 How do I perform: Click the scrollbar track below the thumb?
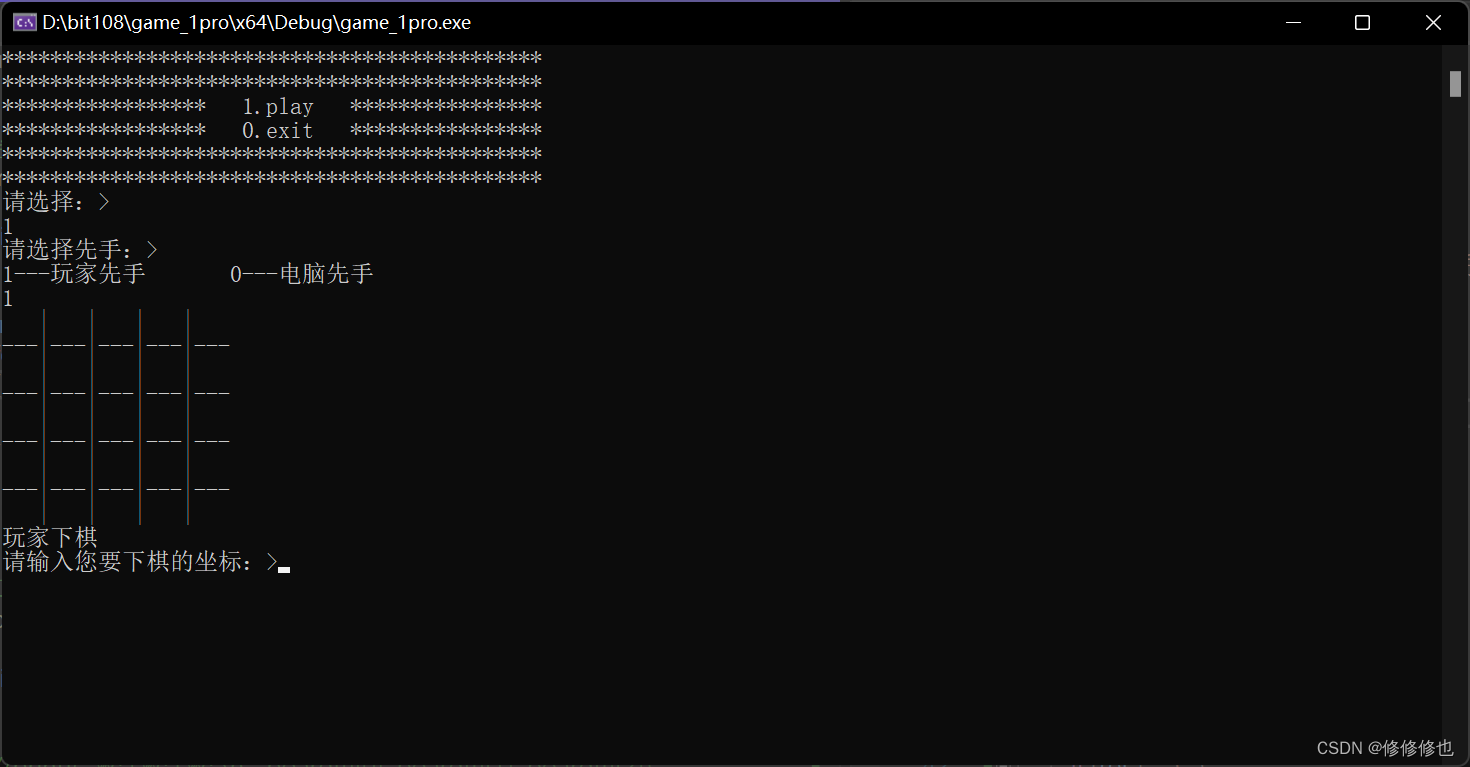(1455, 400)
